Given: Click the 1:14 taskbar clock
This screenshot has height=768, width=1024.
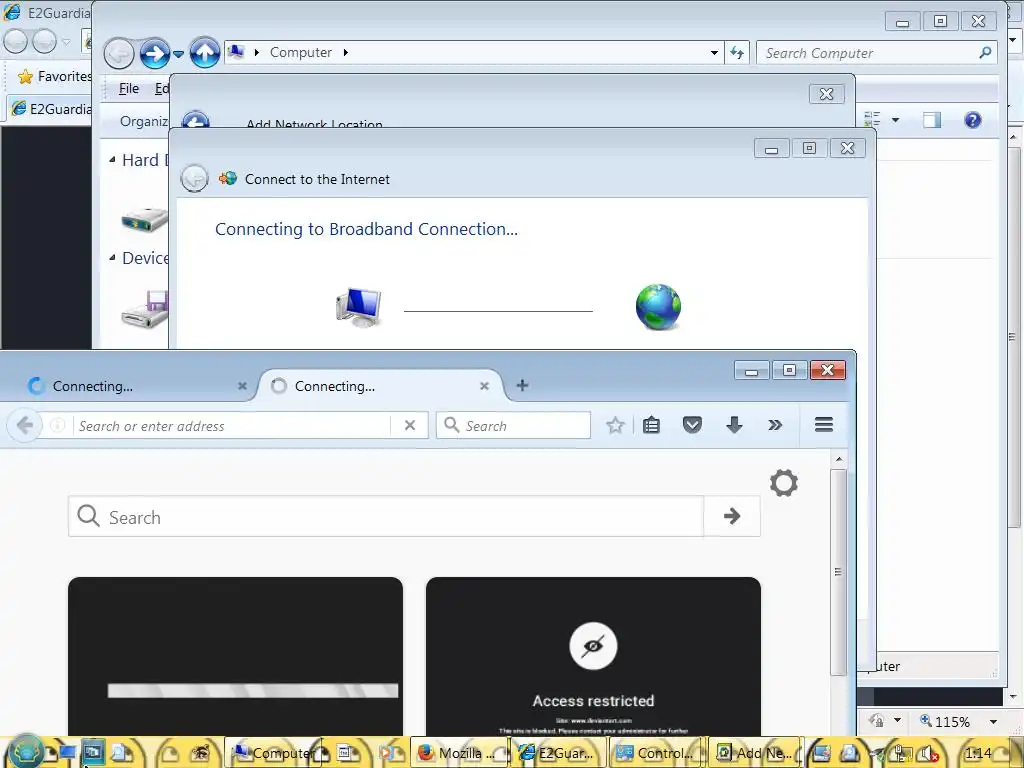Looking at the screenshot, I should (977, 753).
